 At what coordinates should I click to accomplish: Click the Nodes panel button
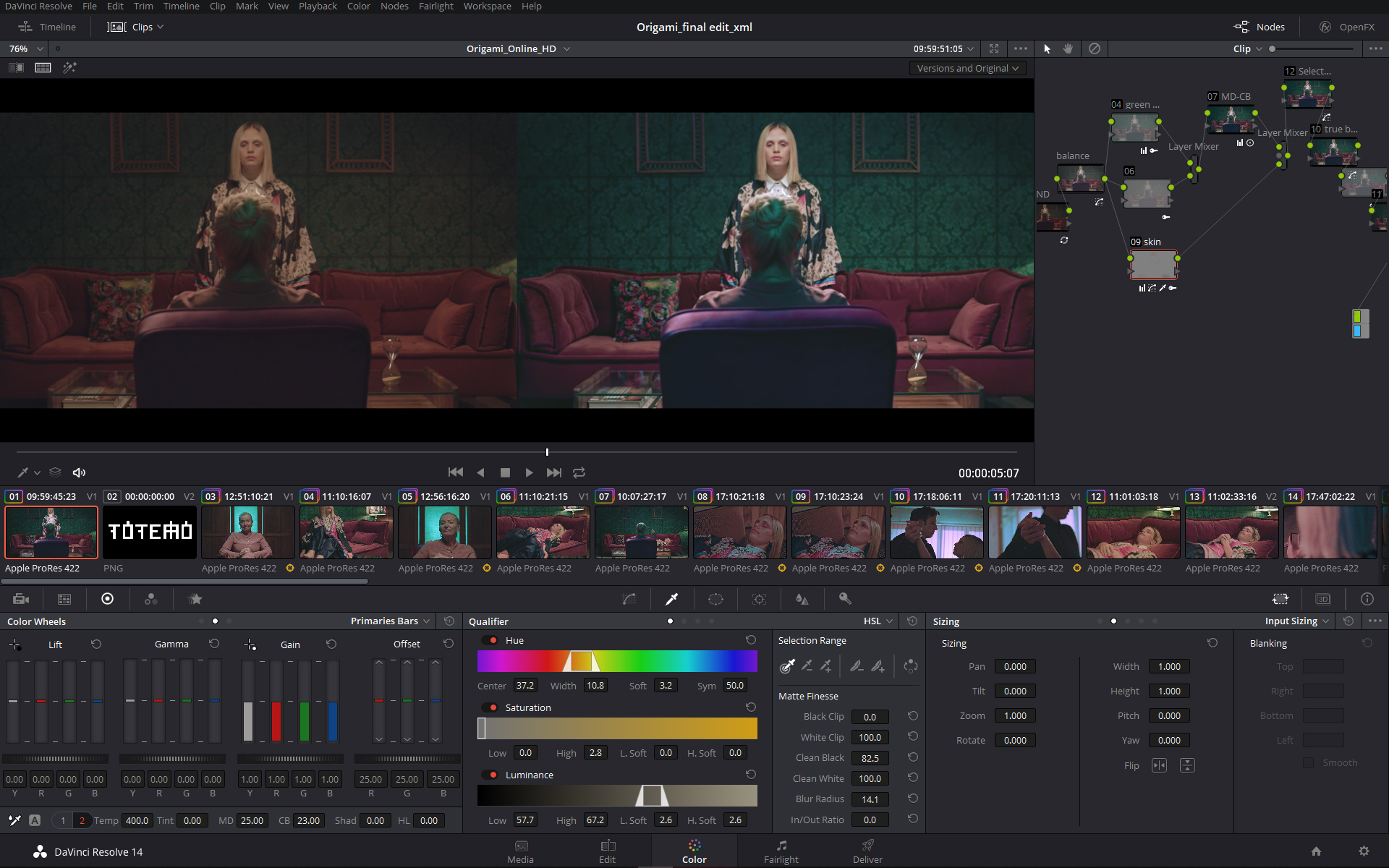coord(1260,27)
